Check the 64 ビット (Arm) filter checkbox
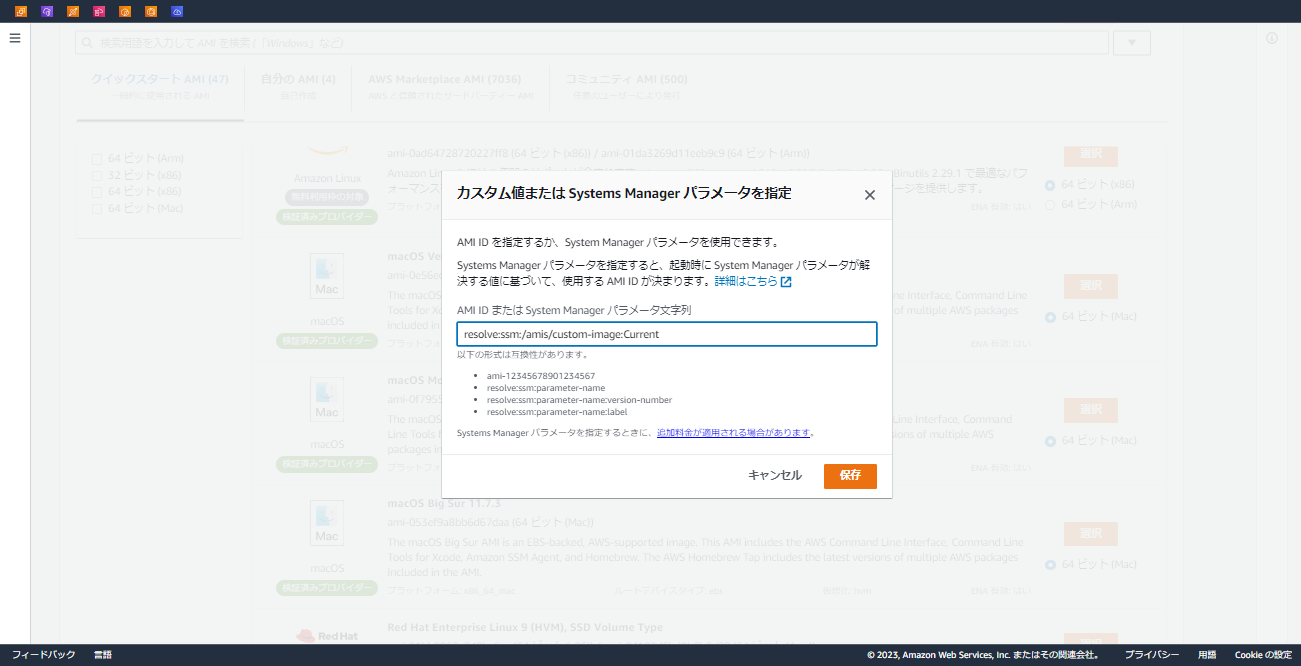Viewport: 1301px width, 666px height. 97,157
